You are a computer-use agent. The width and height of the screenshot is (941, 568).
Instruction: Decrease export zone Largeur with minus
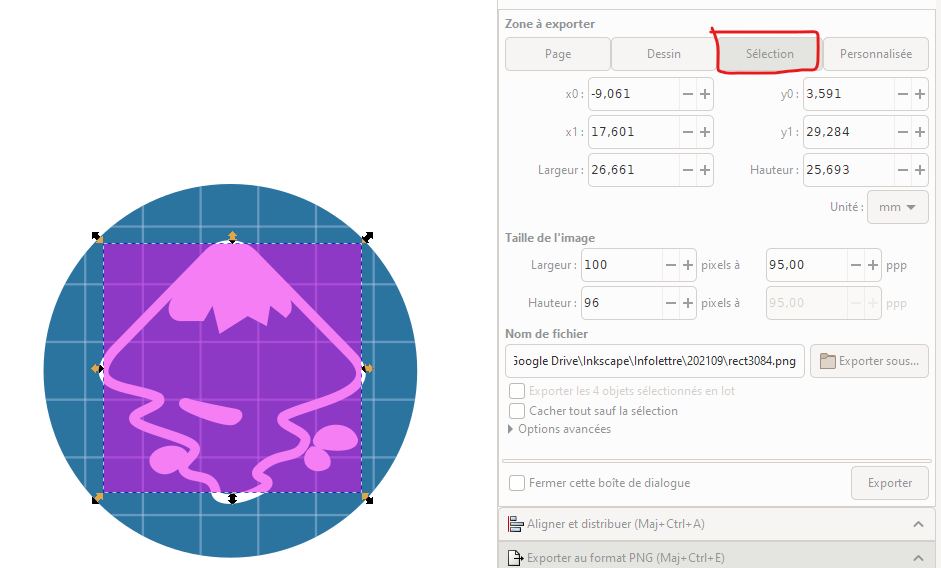point(688,170)
